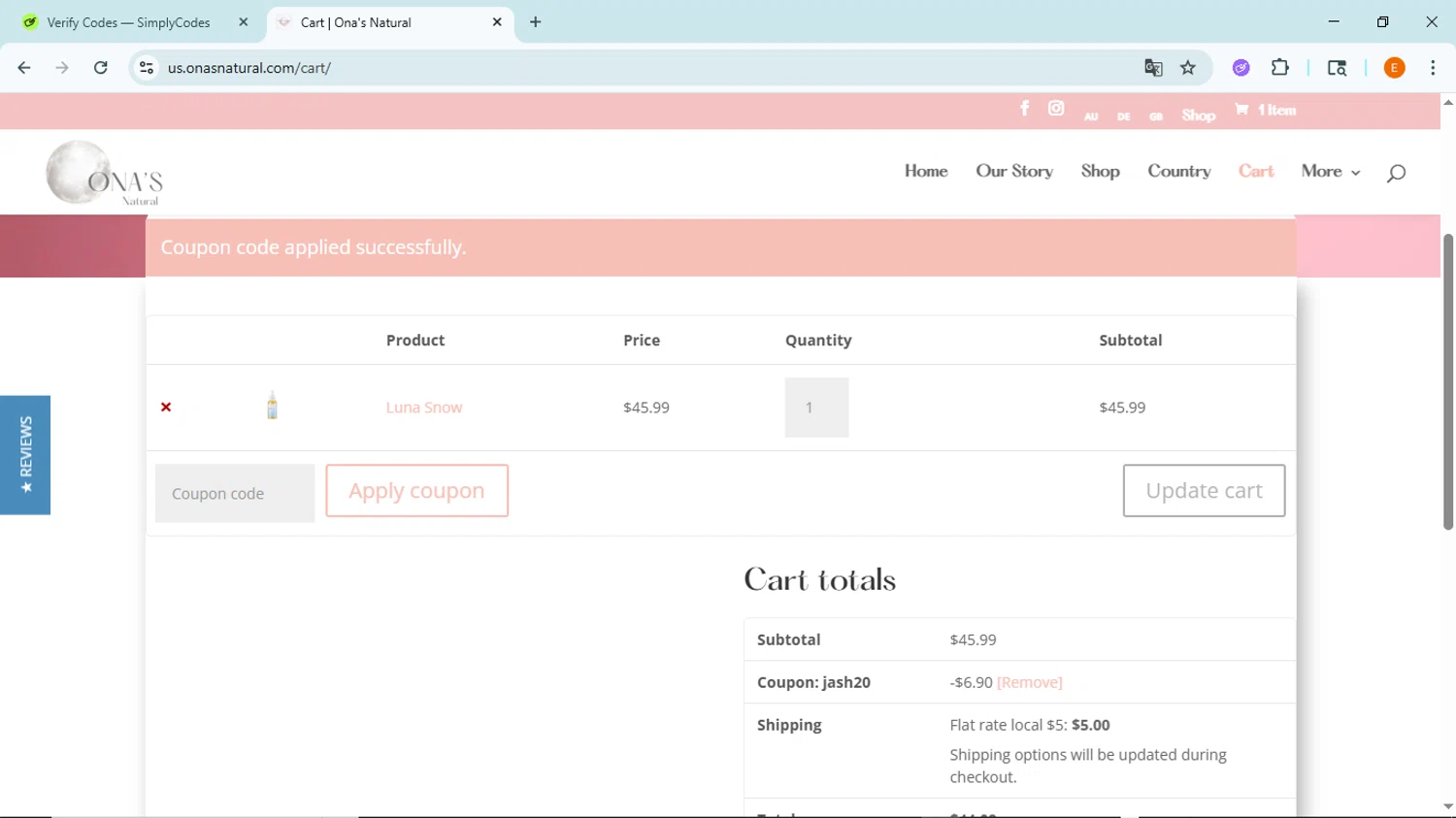Close the Cart Ona's Natural tab
Viewport: 1456px width, 818px height.
point(497,22)
